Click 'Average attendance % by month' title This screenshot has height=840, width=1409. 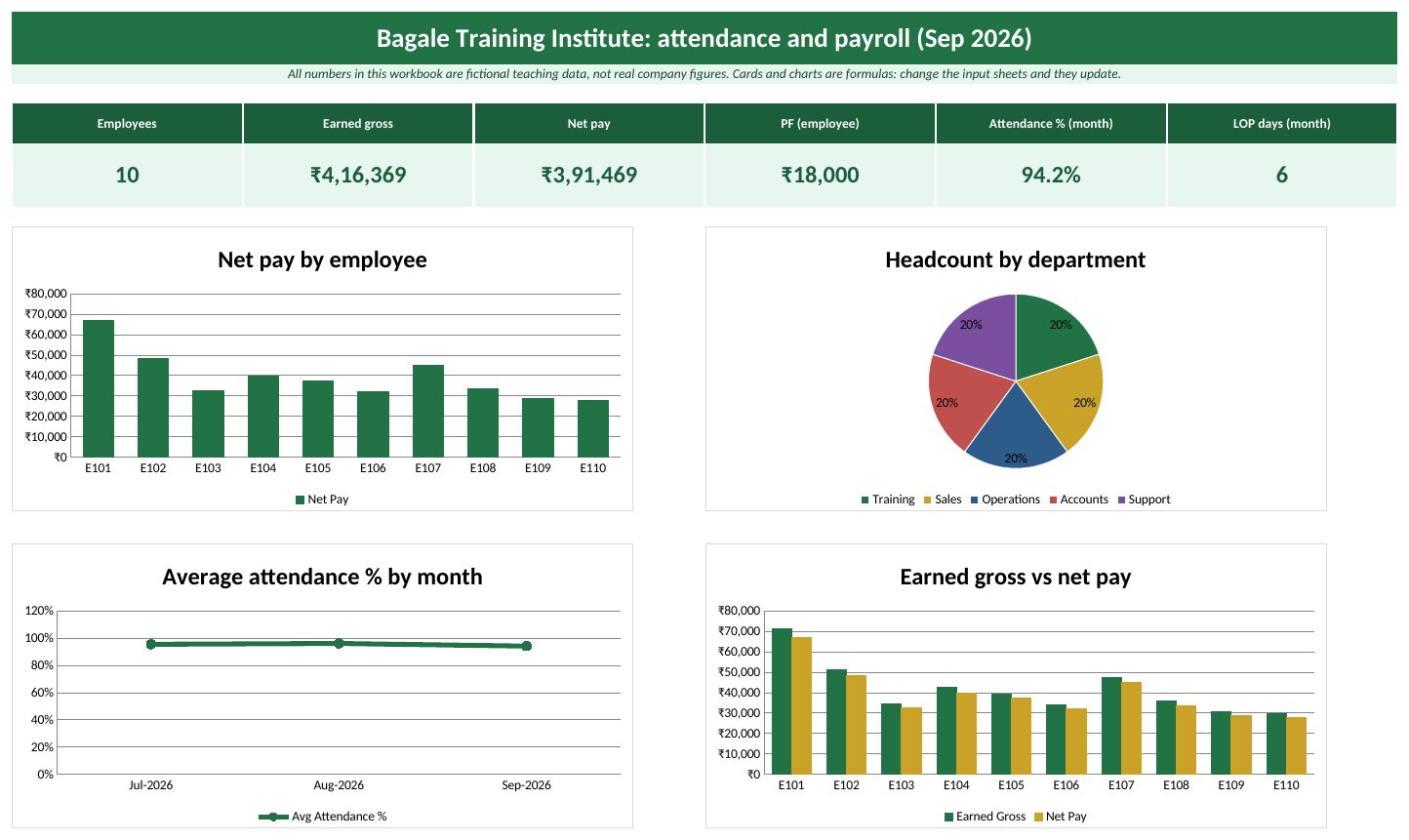(322, 577)
